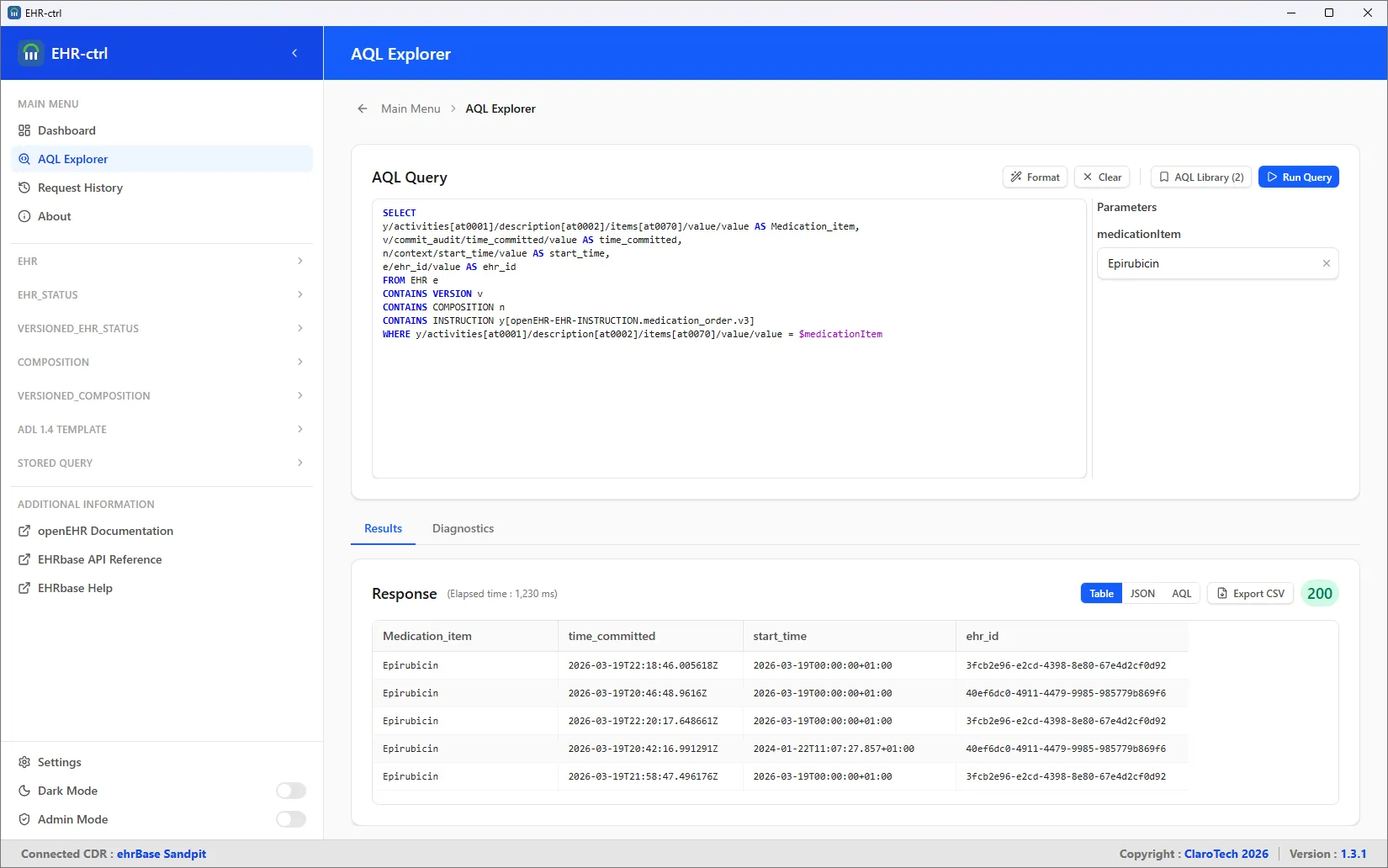
Task: Click the EHRbase Help external link icon
Action: [x=24, y=588]
